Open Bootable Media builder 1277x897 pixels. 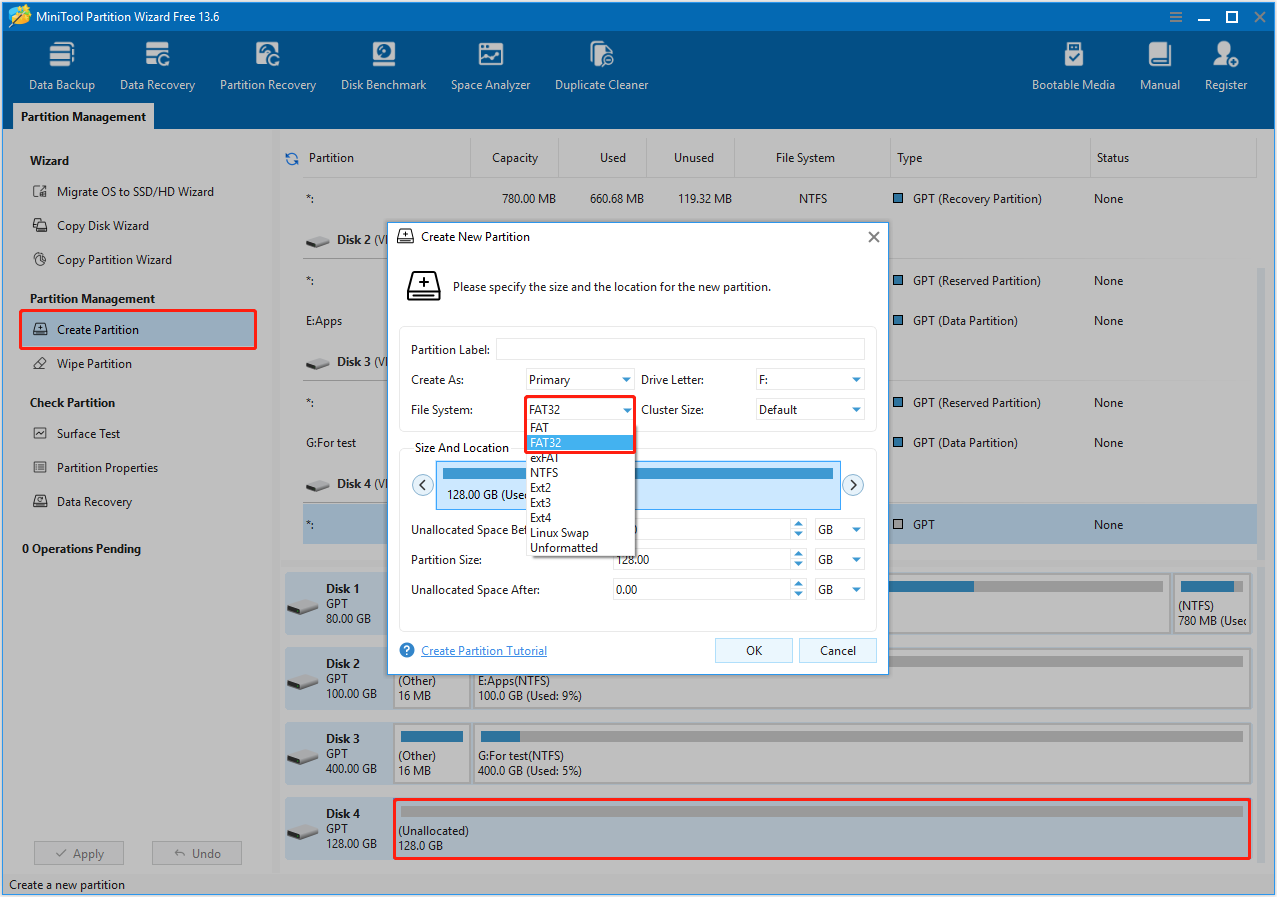click(x=1073, y=66)
